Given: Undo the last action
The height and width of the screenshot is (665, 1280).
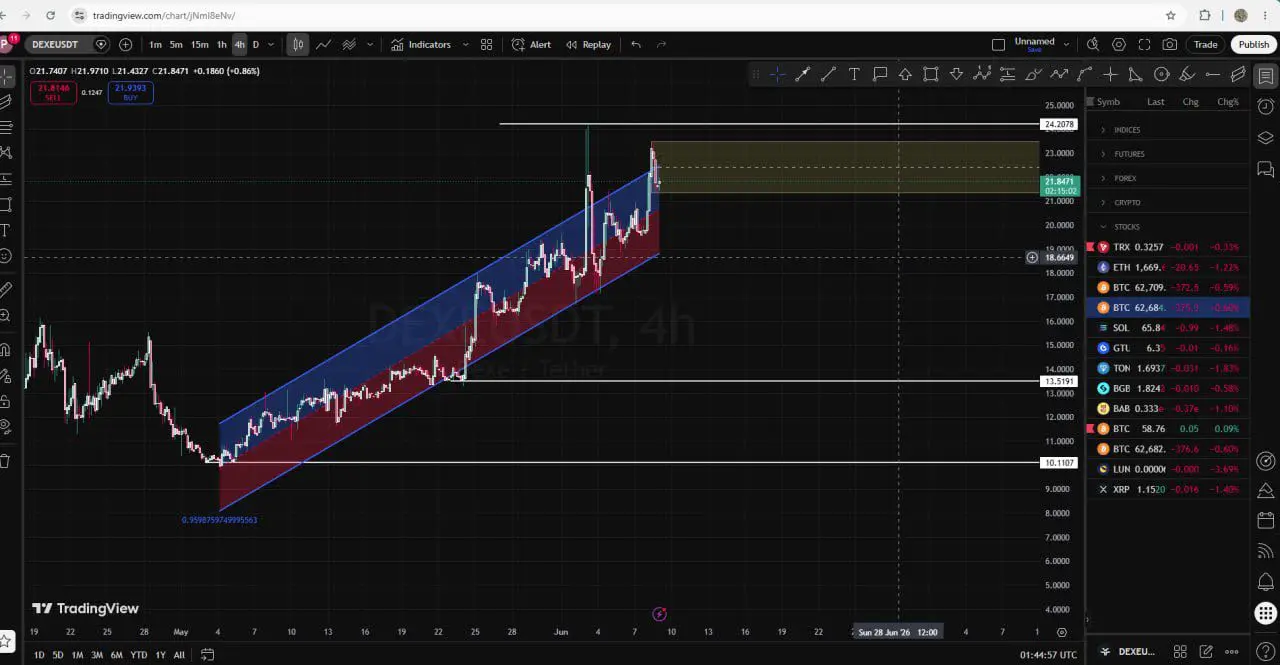Looking at the screenshot, I should (x=636, y=44).
